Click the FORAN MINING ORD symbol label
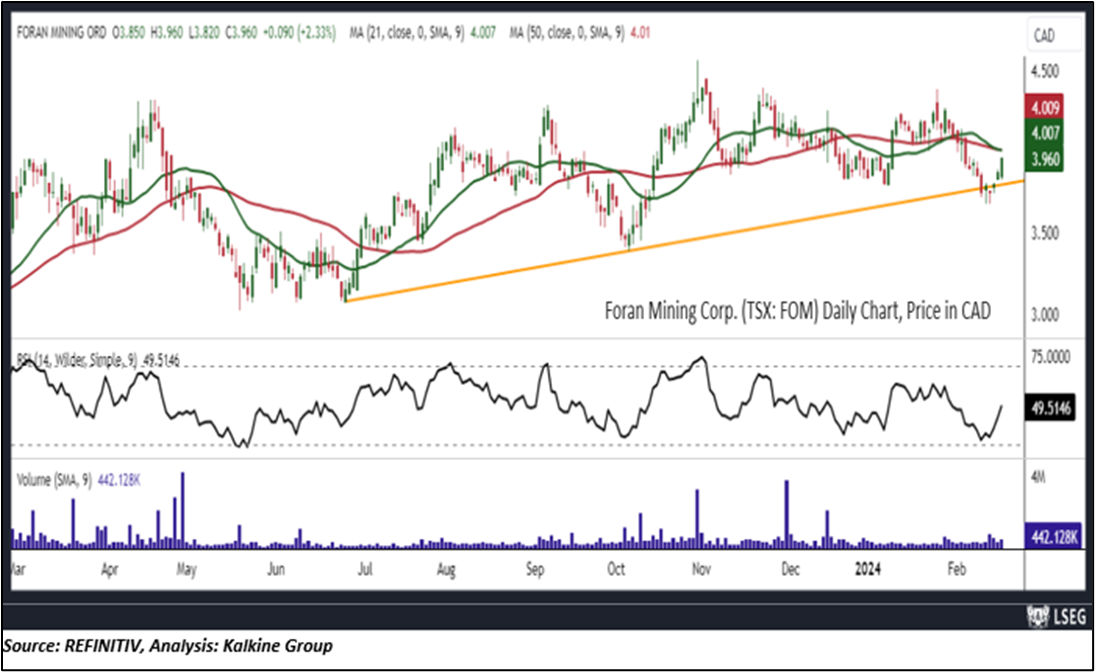The width and height of the screenshot is (1095, 672). 61,32
